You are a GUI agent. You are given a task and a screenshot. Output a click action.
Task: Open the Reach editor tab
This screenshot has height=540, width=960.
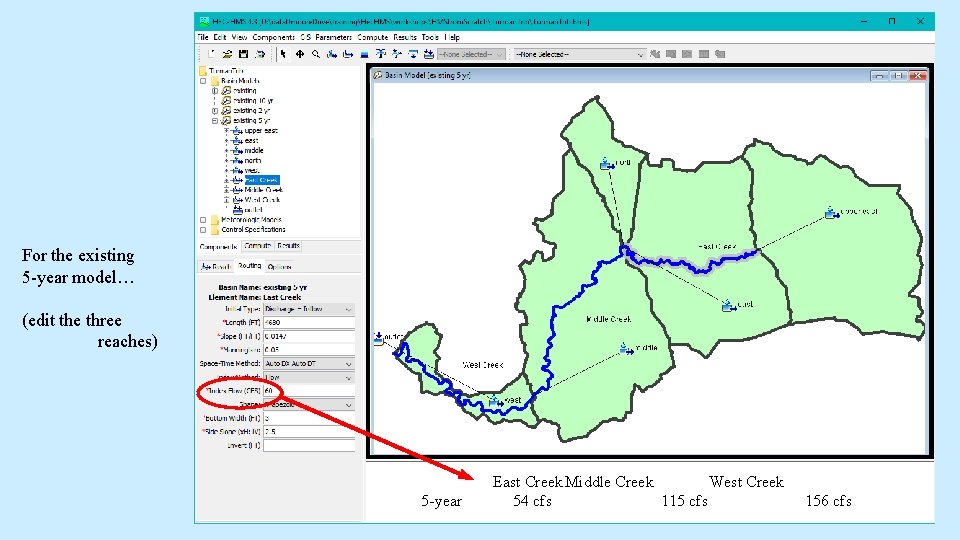coord(216,267)
